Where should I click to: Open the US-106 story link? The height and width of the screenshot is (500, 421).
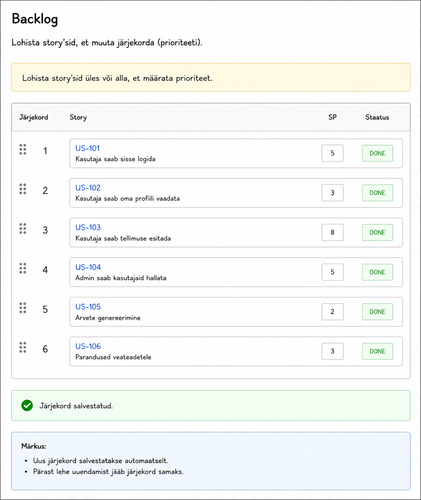[x=88, y=346]
